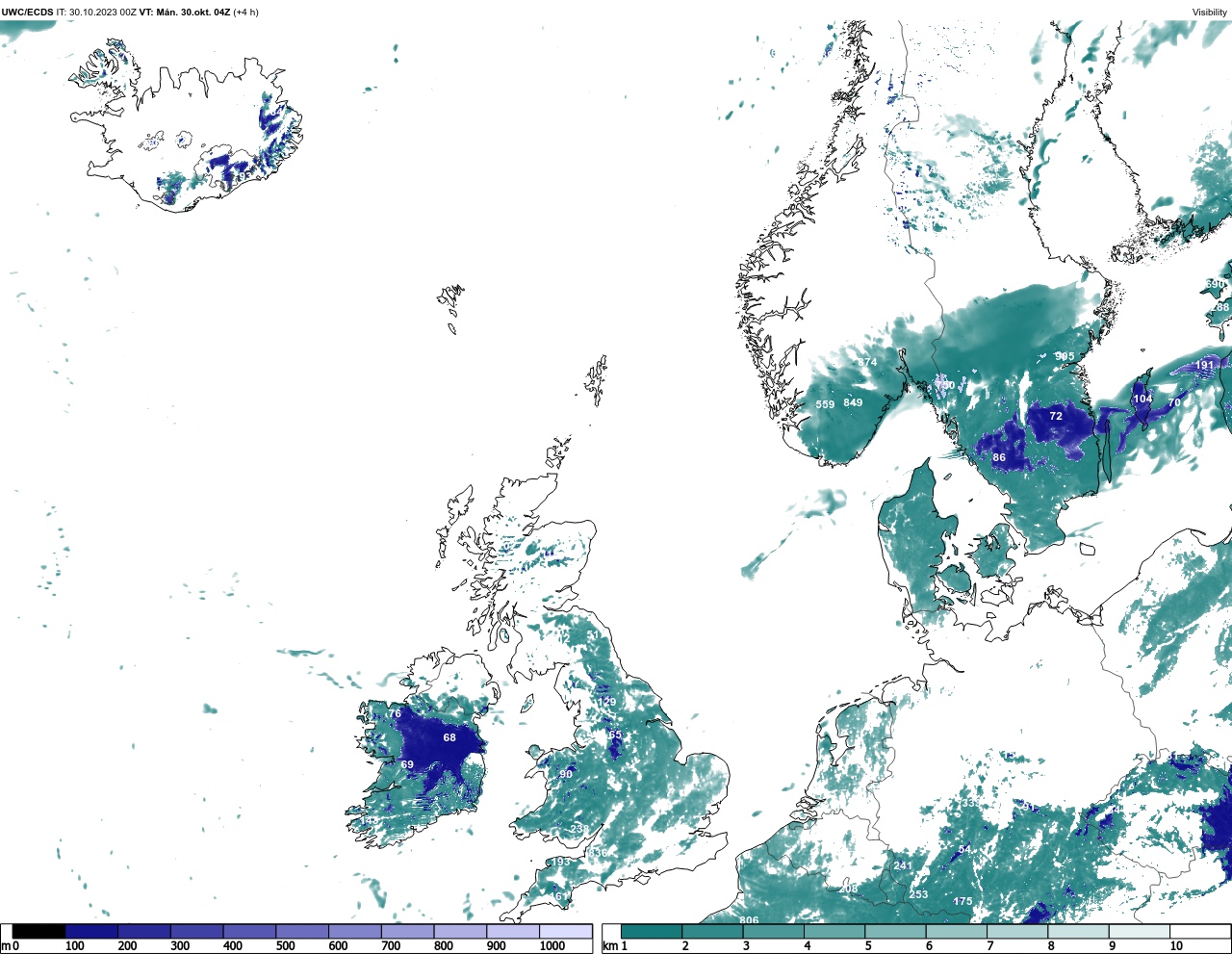Click visibility value '72' over Sweden
1232x954 pixels.
[1056, 416]
